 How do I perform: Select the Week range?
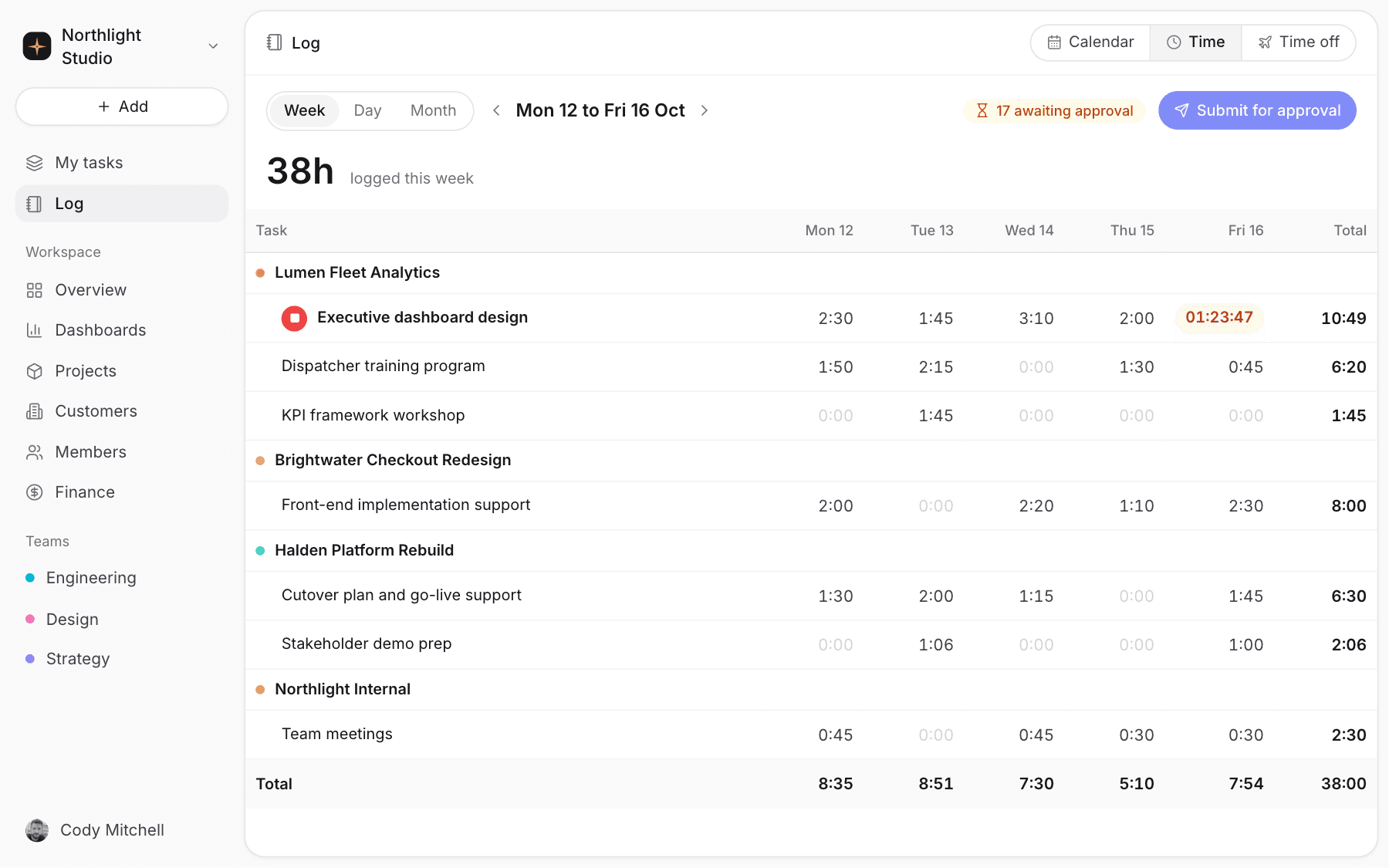tap(304, 110)
